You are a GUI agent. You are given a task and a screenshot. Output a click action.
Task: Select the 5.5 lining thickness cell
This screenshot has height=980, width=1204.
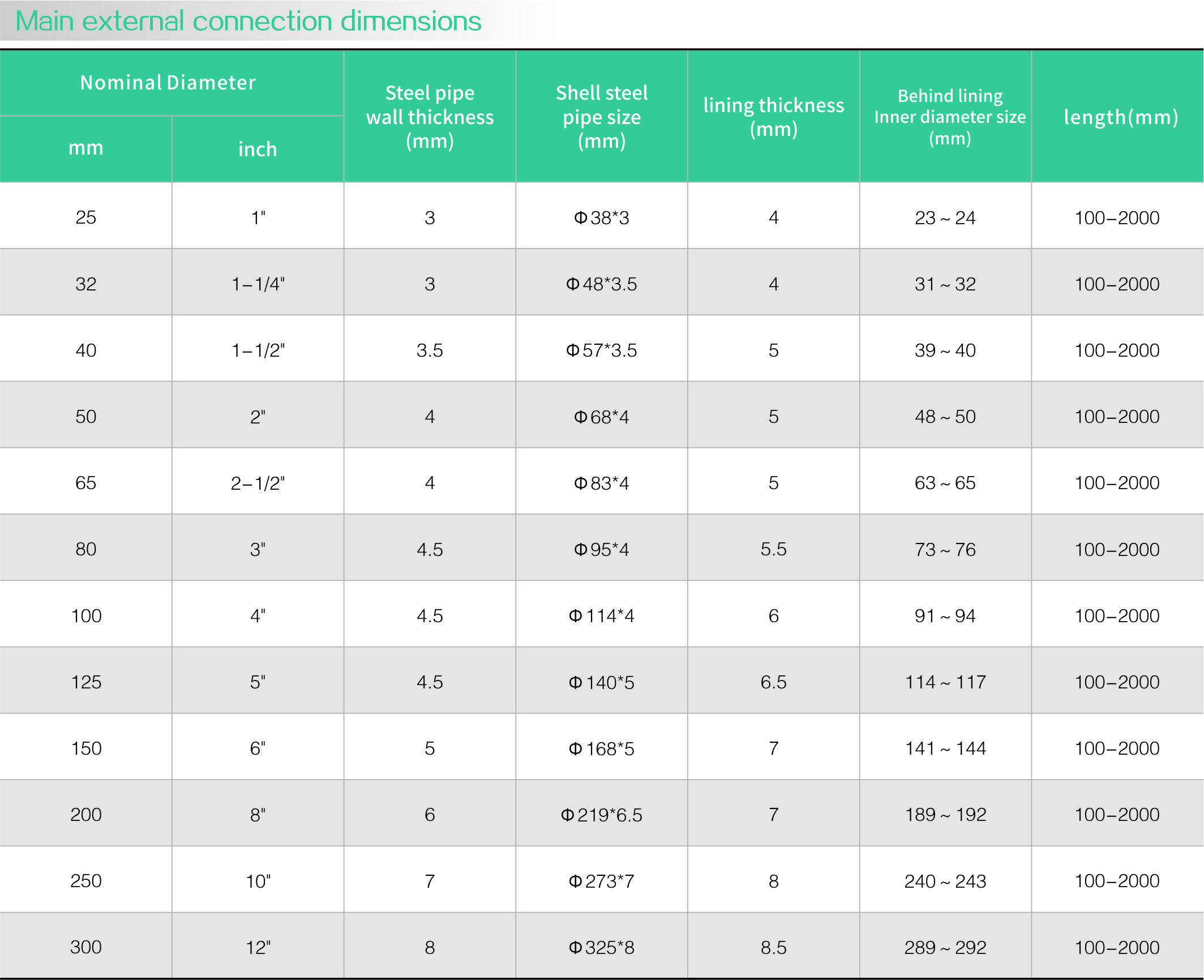tap(773, 549)
